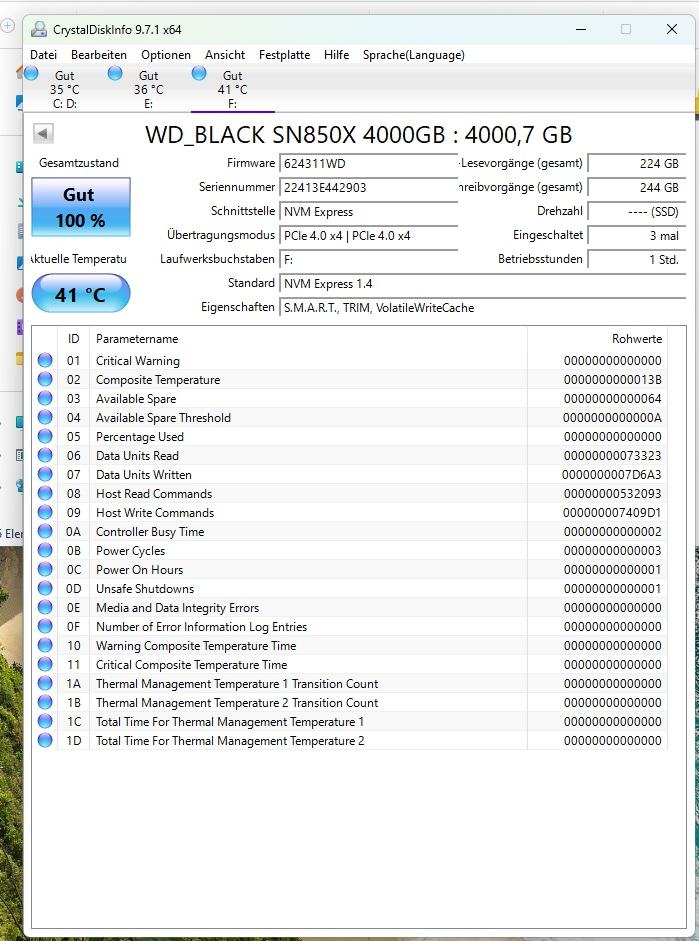Viewport: 699px width, 941px height.
Task: Select Controller Busy Time parameter name
Action: pyautogui.click(x=150, y=532)
